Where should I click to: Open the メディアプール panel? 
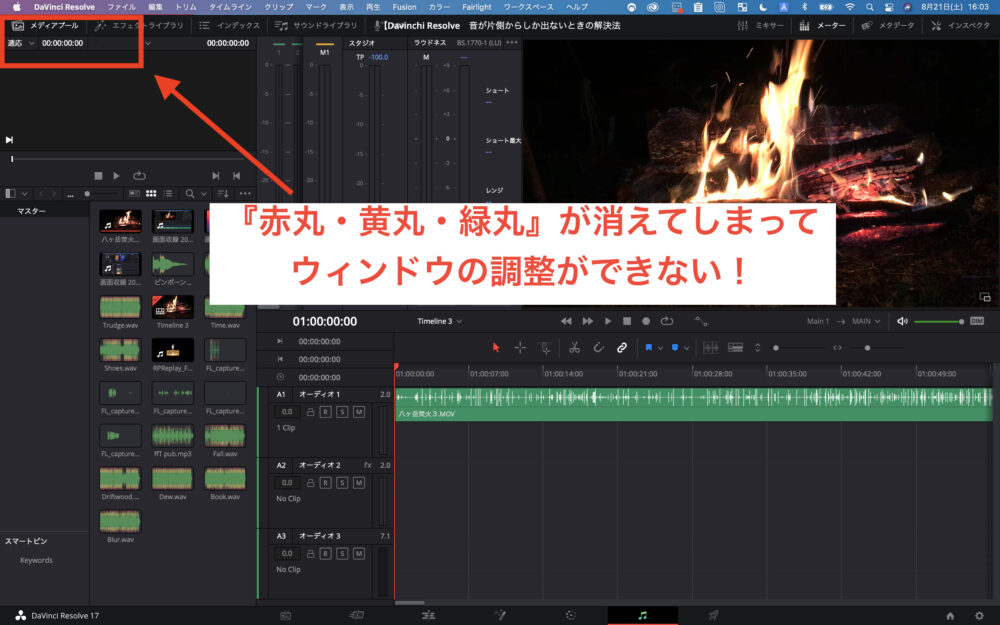click(x=45, y=26)
